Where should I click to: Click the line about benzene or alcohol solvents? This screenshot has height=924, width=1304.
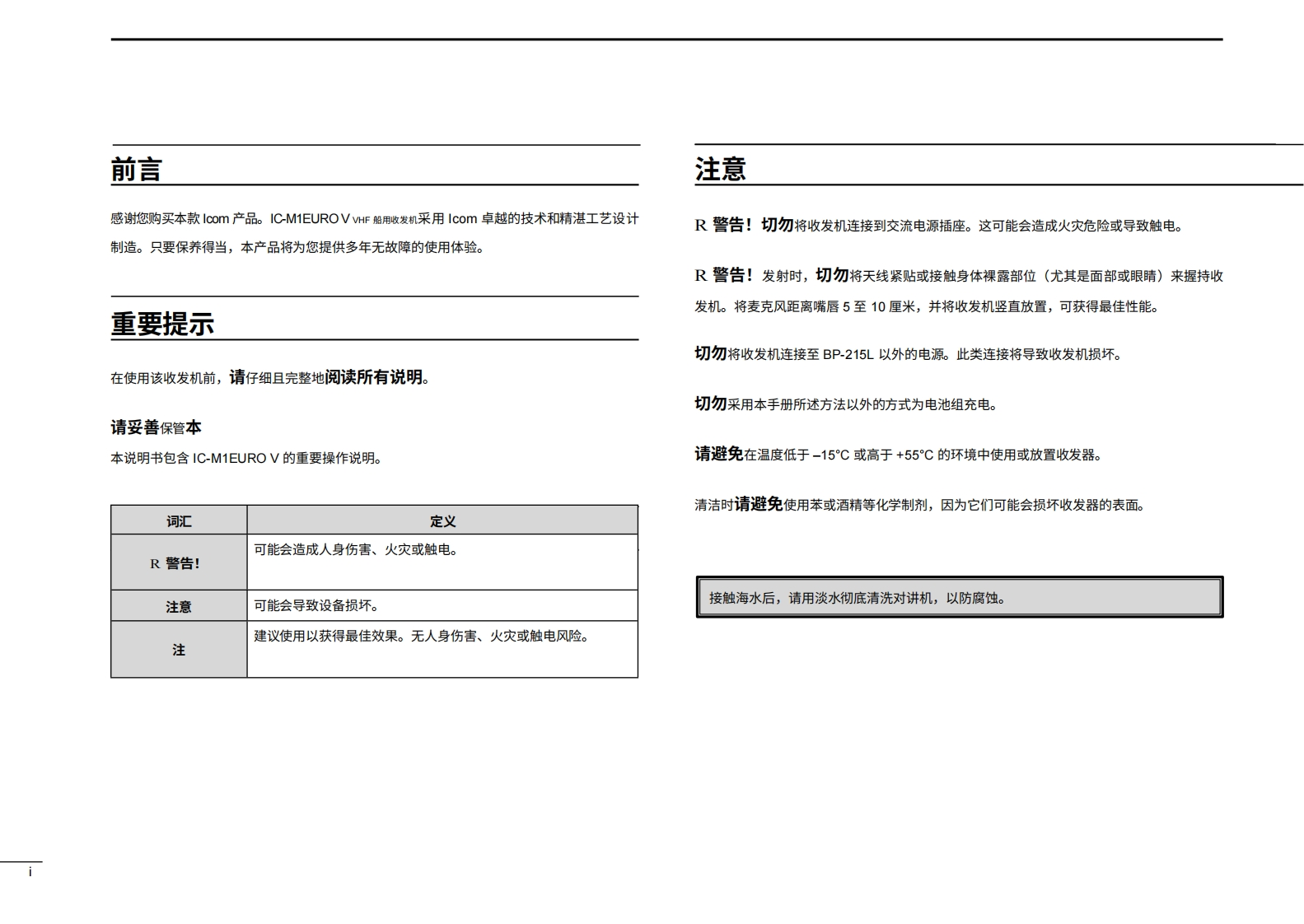tap(920, 505)
